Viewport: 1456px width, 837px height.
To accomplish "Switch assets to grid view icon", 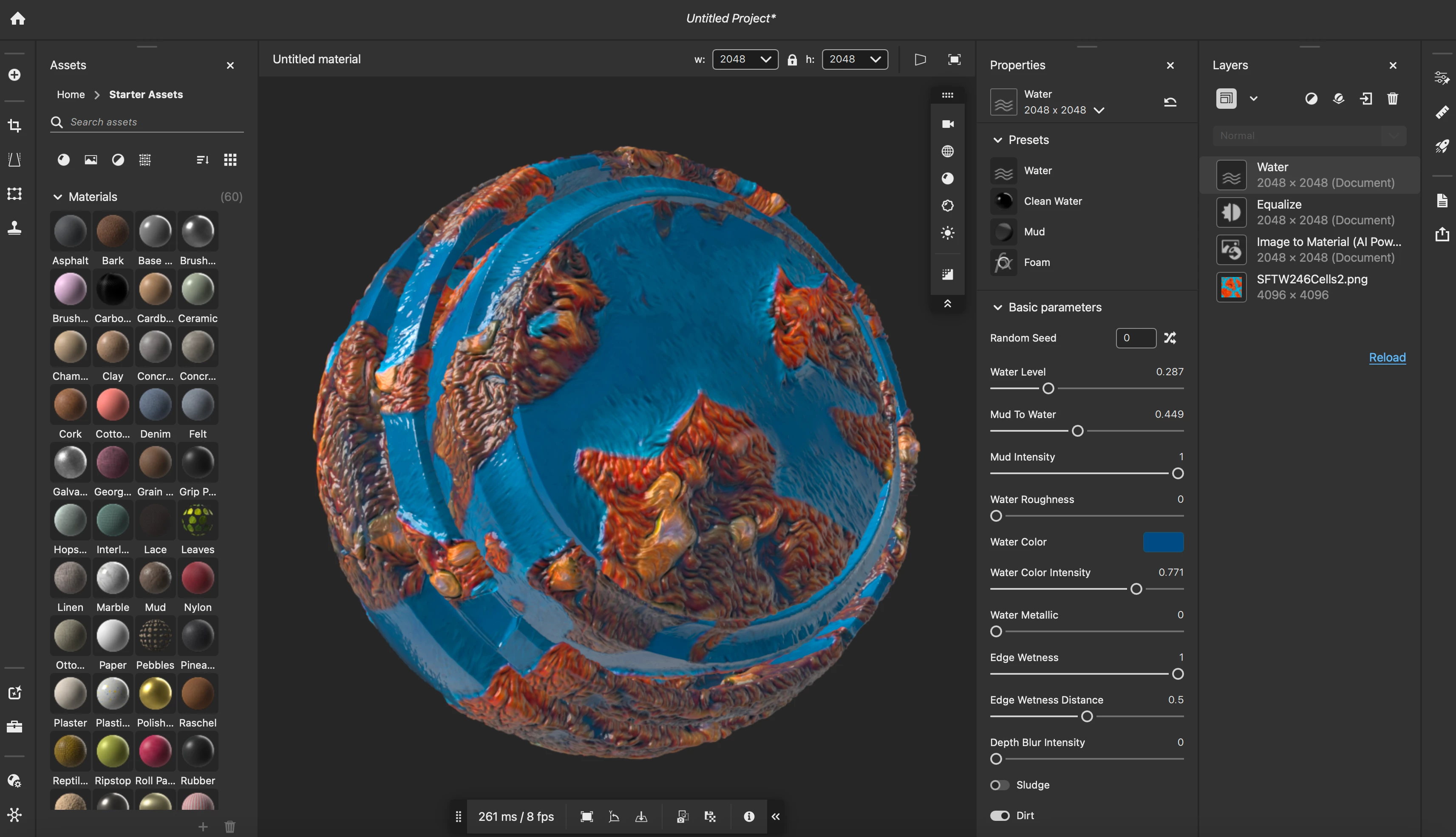I will 230,160.
